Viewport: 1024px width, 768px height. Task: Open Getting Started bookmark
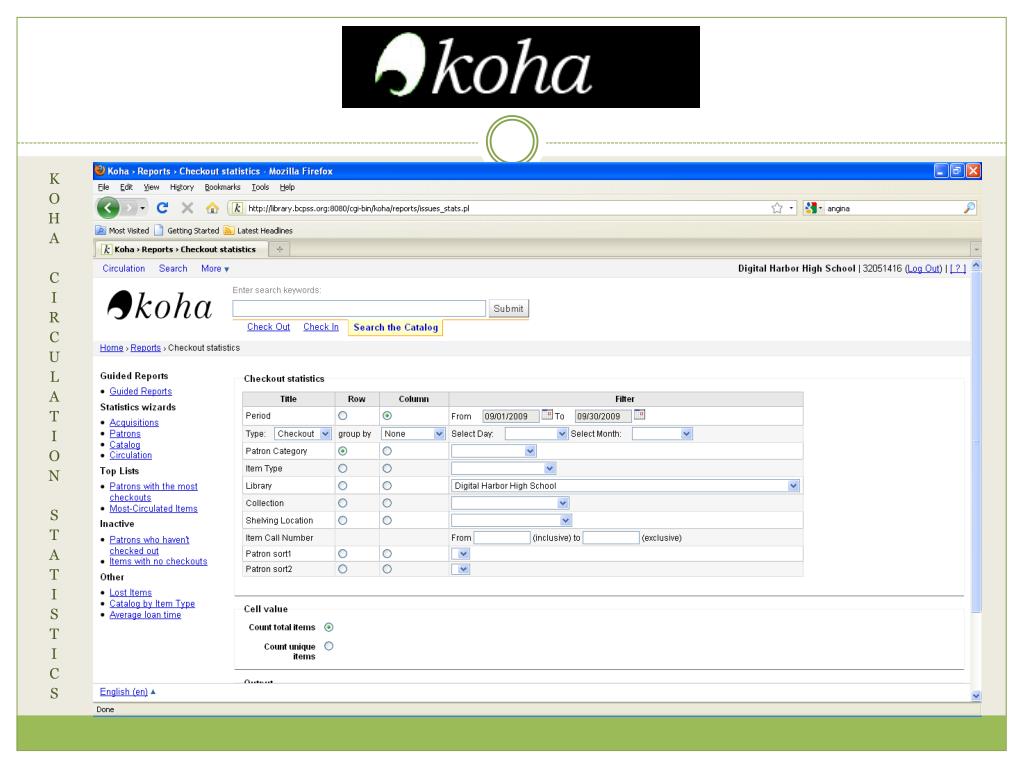[x=187, y=231]
